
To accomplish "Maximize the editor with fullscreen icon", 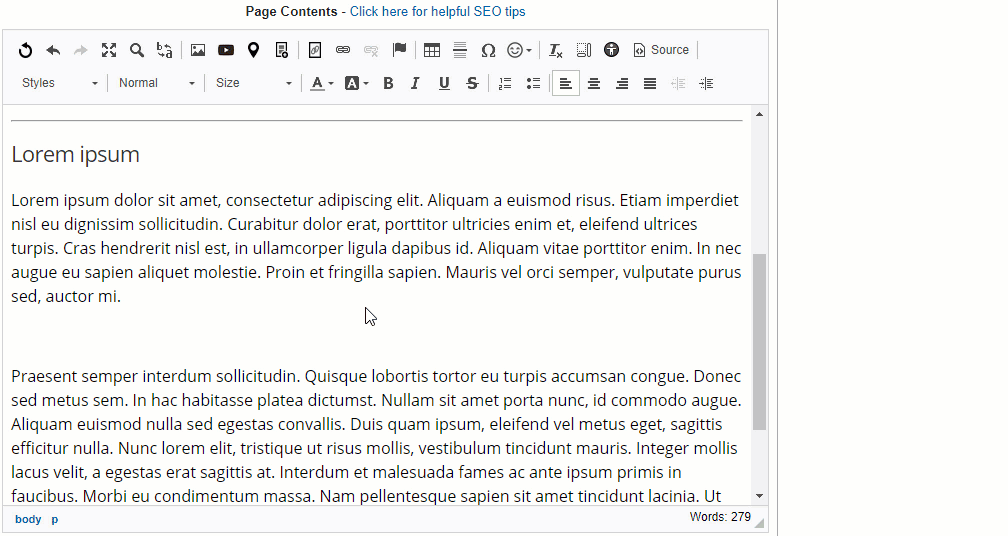I will pyautogui.click(x=109, y=50).
